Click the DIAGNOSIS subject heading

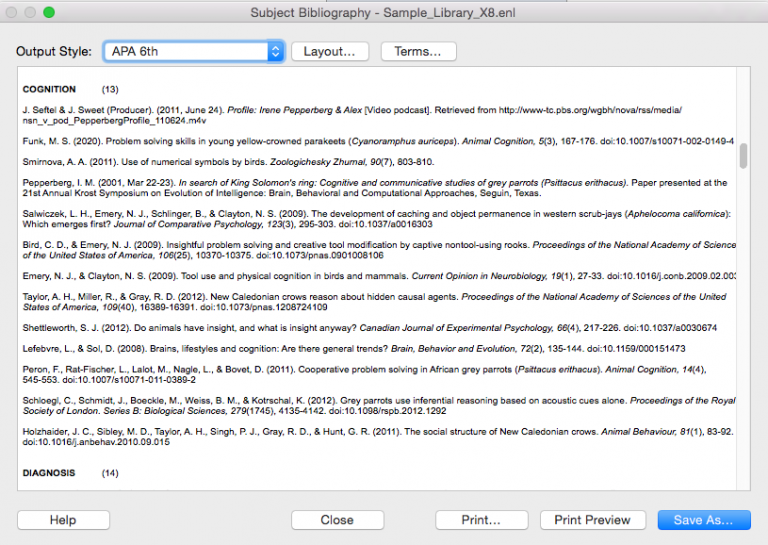coord(48,472)
